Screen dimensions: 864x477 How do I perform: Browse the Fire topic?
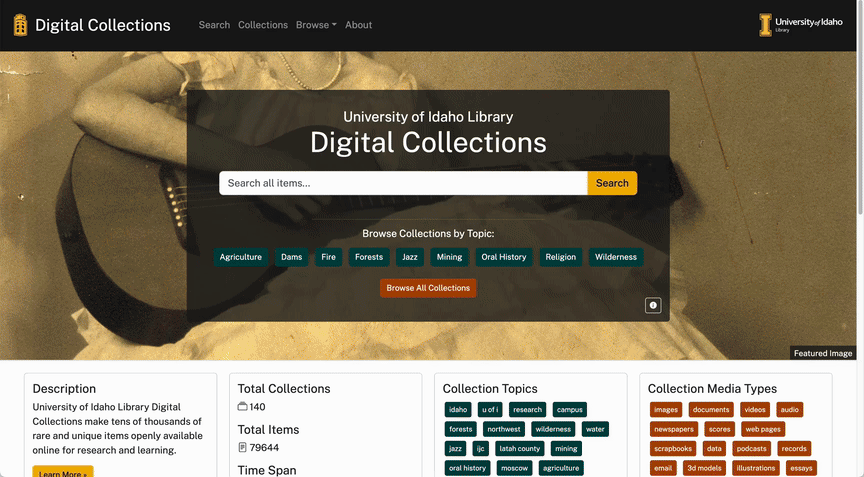tap(328, 257)
